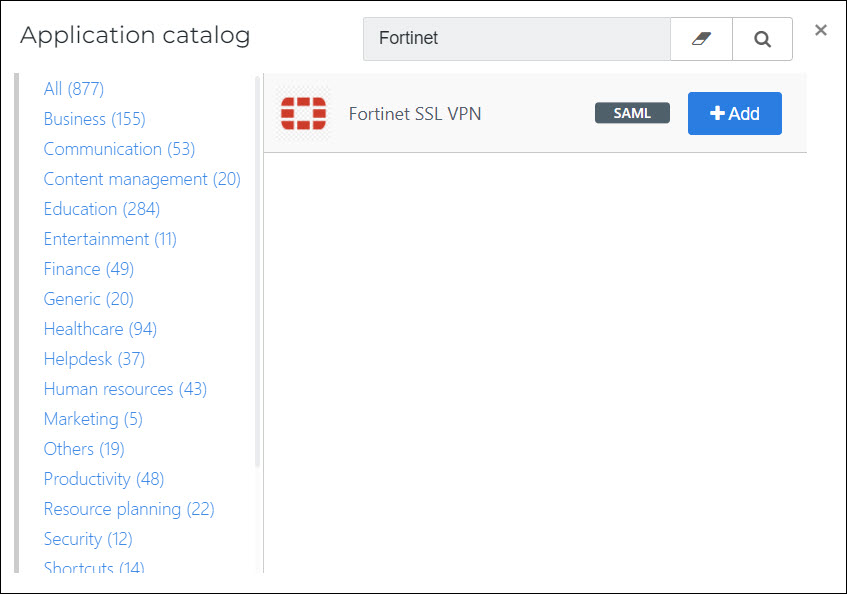This screenshot has height=594, width=847.
Task: Select Productivity (48) category
Action: pyautogui.click(x=104, y=479)
